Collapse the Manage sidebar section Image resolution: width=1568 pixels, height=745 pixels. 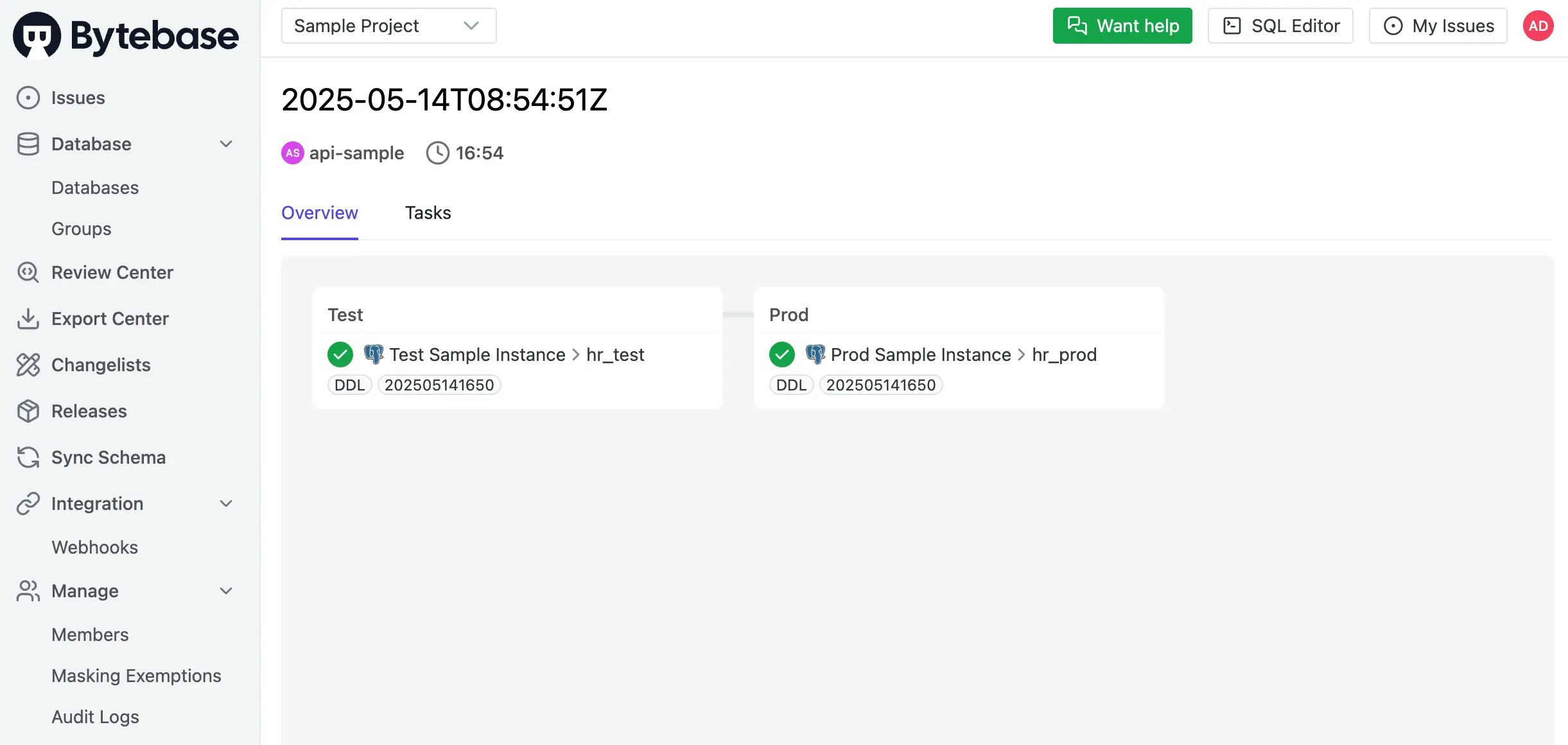226,591
